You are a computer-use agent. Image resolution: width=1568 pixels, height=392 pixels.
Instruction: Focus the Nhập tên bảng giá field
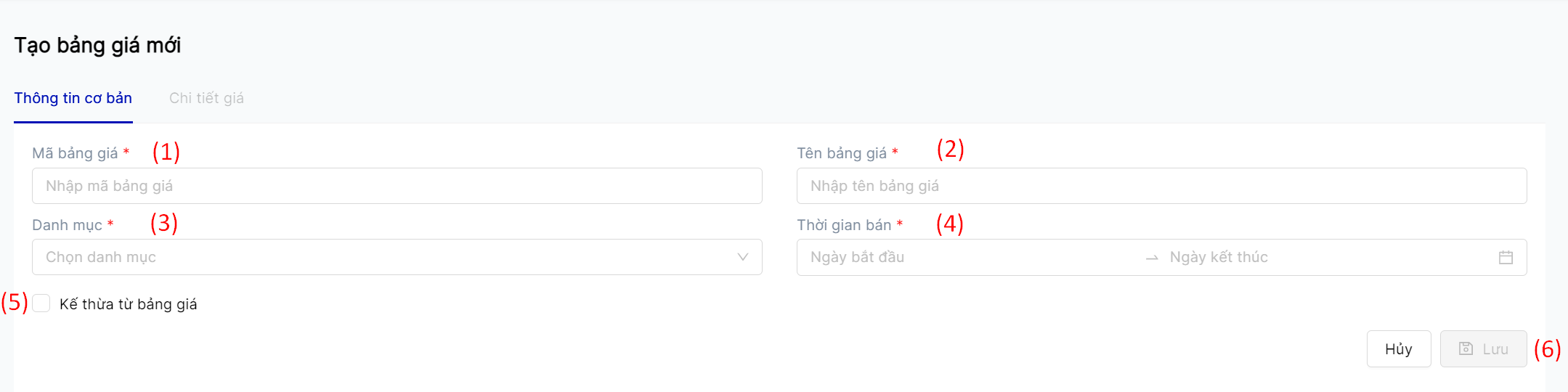tap(1161, 186)
